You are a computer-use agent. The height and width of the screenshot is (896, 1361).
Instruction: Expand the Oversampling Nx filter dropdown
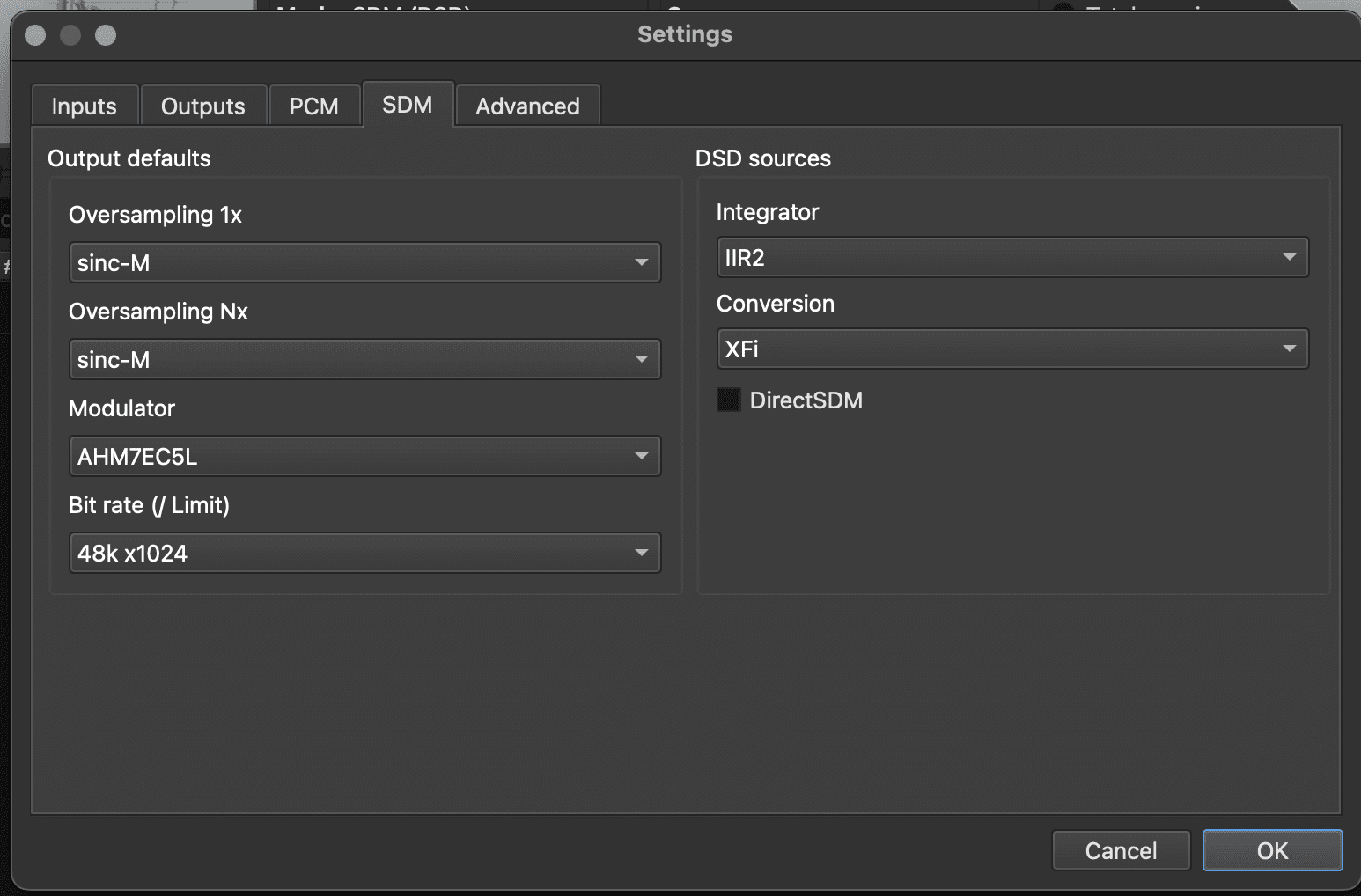(x=364, y=359)
